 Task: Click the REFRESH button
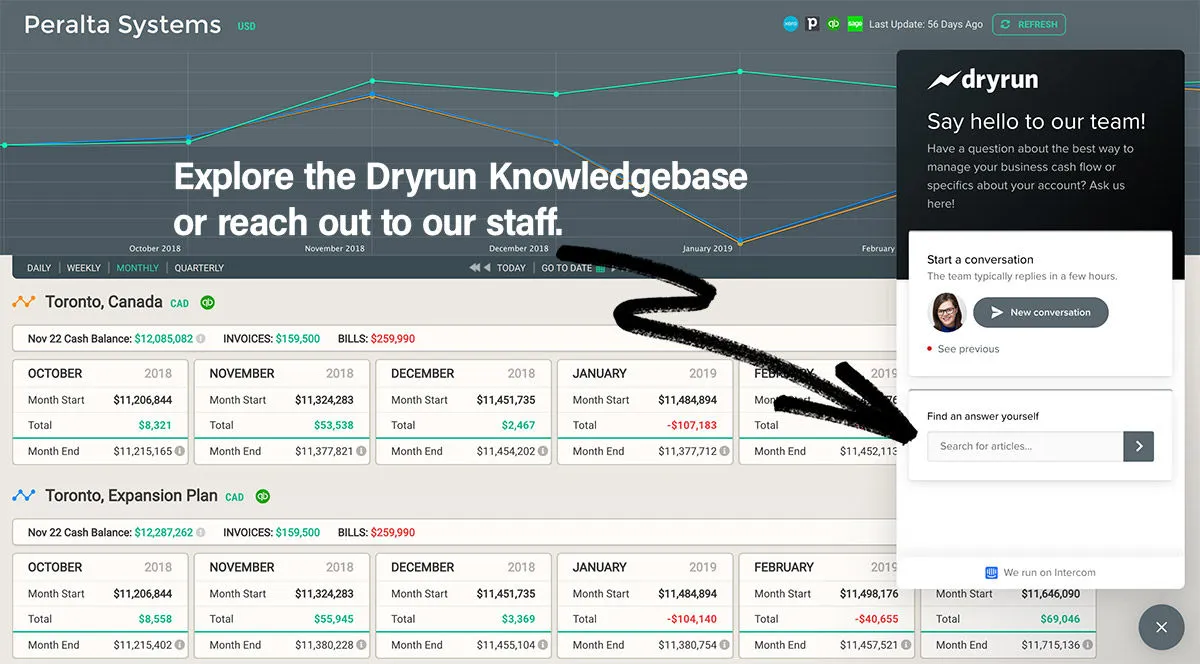(x=1029, y=24)
